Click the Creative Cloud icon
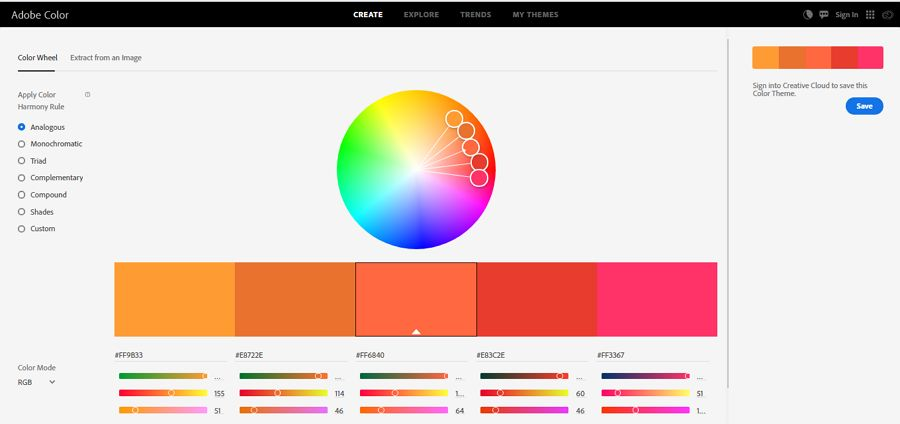The width and height of the screenshot is (900, 424). (887, 15)
